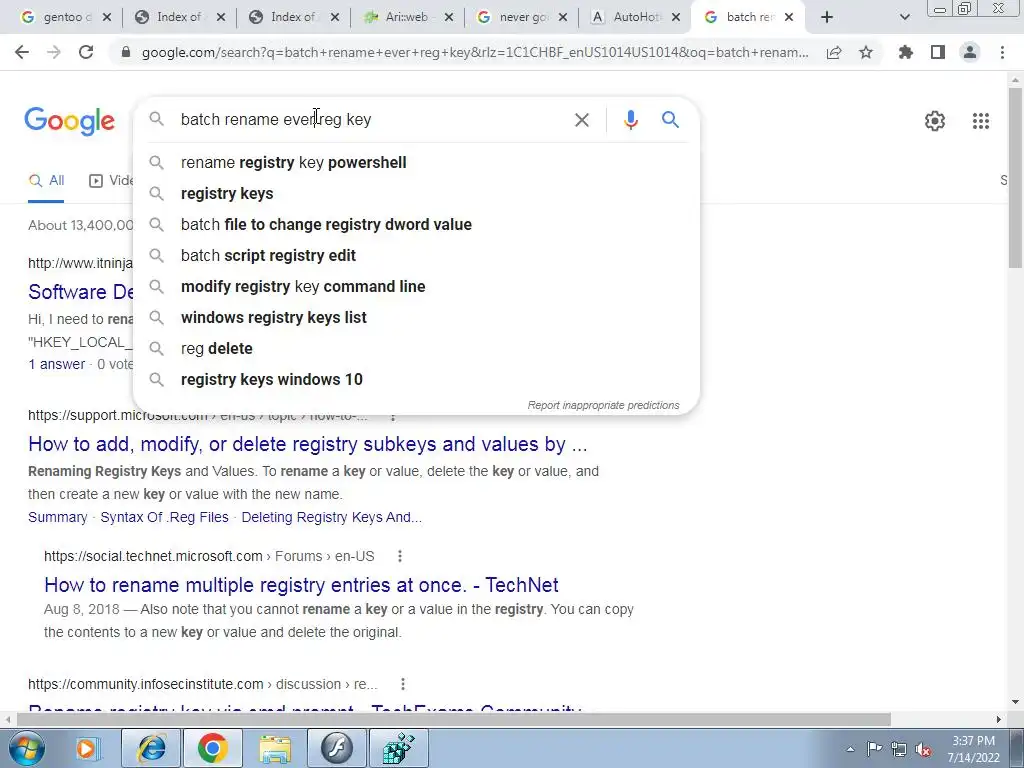The height and width of the screenshot is (768, 1024).
Task: Close the active batch rename tab
Action: pyautogui.click(x=789, y=17)
